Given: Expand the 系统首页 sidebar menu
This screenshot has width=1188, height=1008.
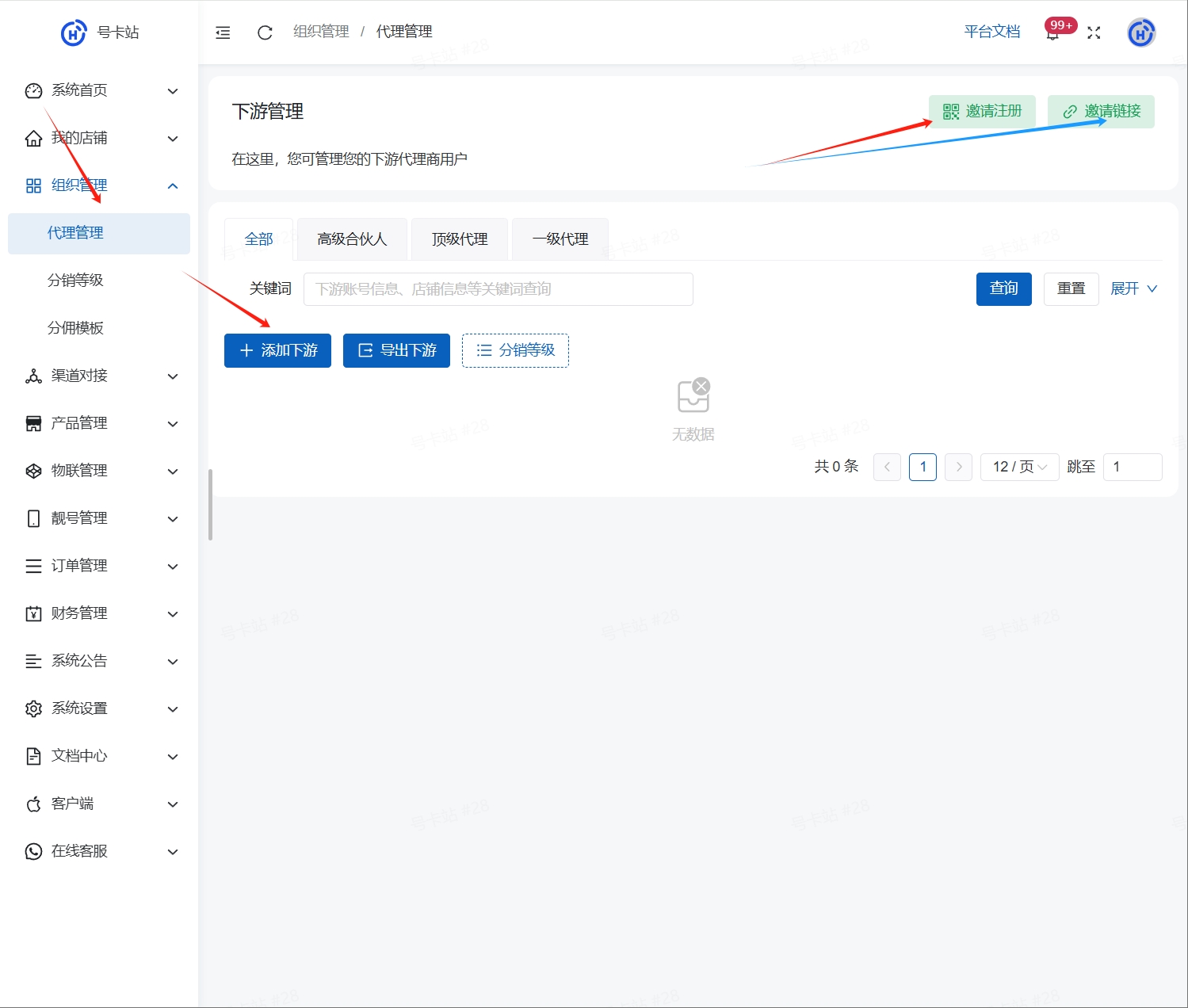Looking at the screenshot, I should click(x=99, y=90).
